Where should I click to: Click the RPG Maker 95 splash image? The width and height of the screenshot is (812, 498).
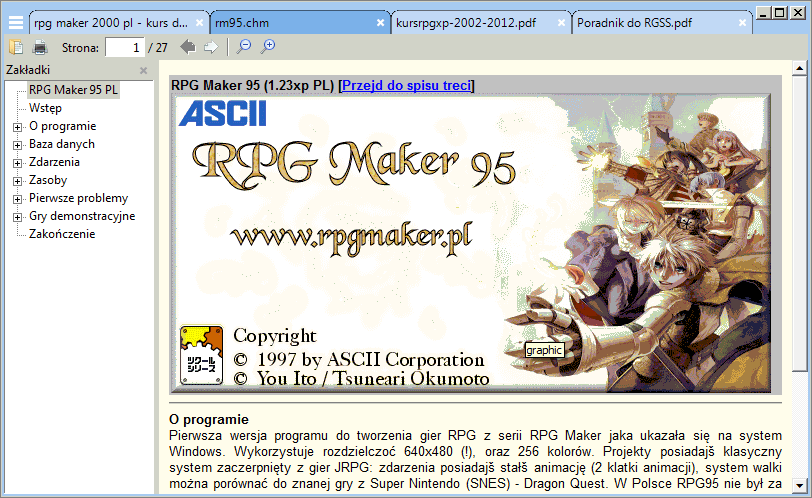click(x=471, y=243)
